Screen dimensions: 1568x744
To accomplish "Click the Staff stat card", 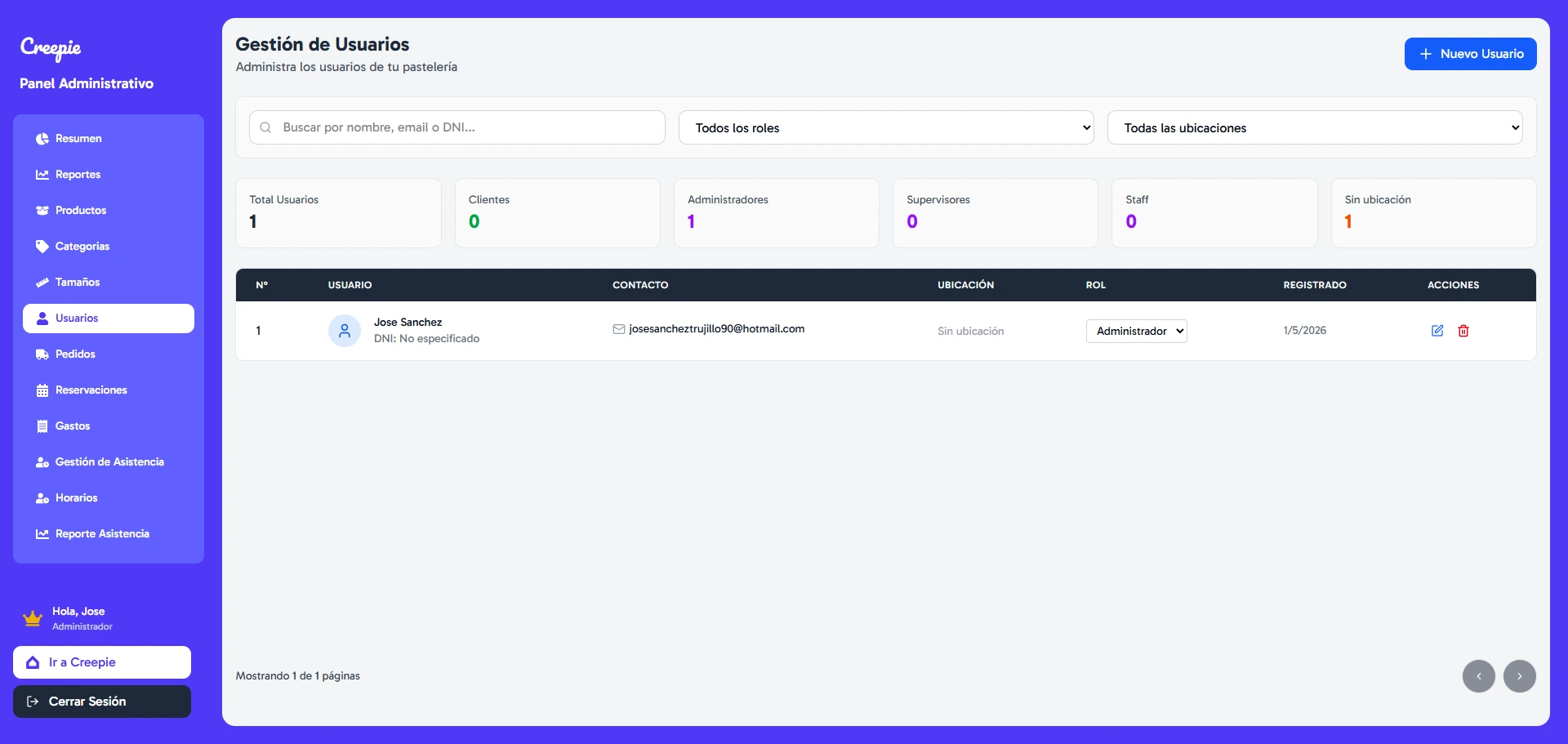I will (1214, 213).
